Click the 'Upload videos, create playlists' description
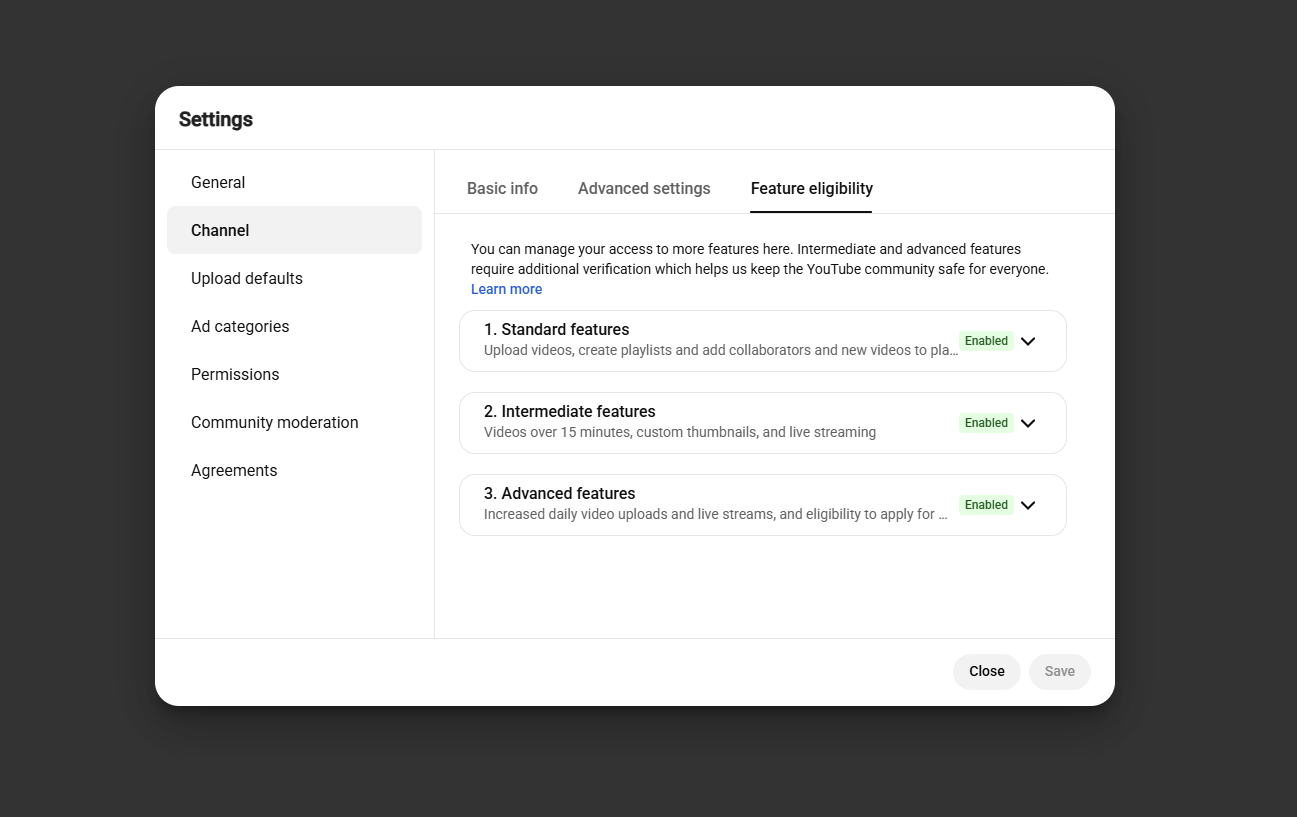The width and height of the screenshot is (1297, 817). (721, 351)
